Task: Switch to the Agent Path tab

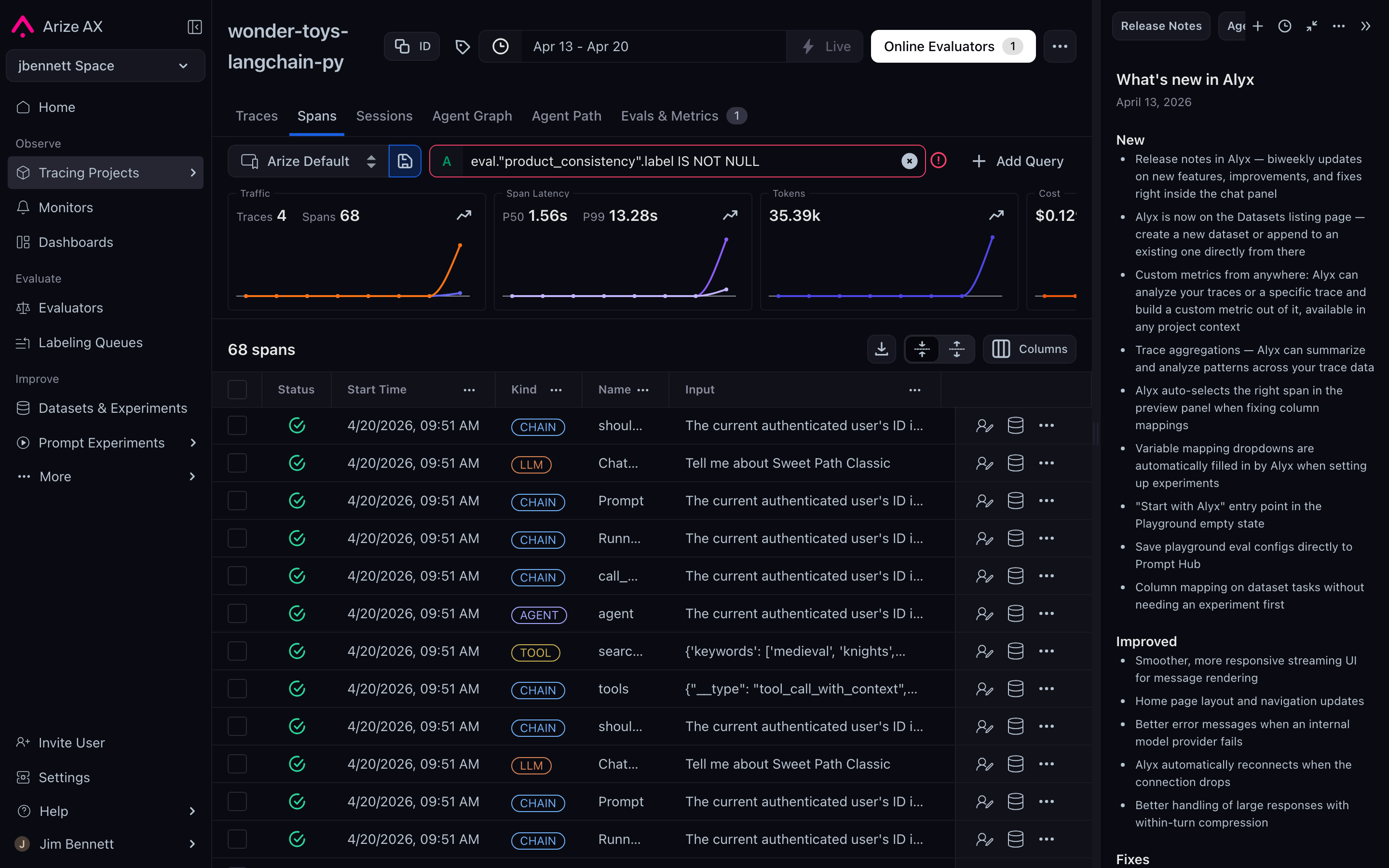Action: tap(566, 116)
